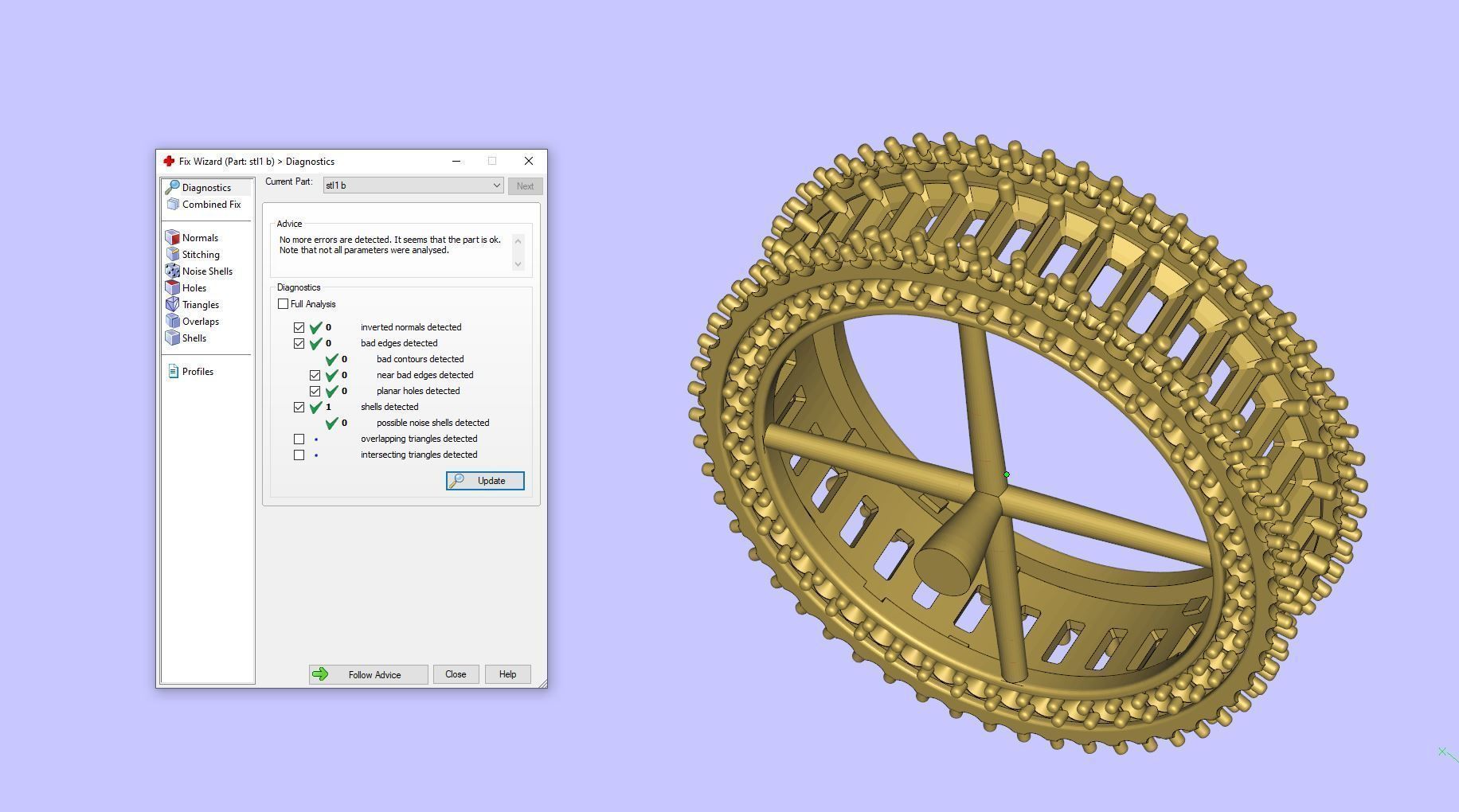
Task: Select the Shells fix icon
Action: pyautogui.click(x=173, y=338)
